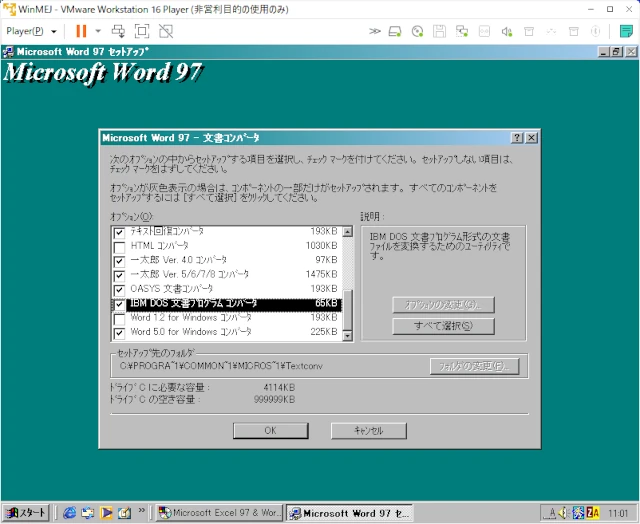Viewport: 640px width, 524px height.
Task: Open the Windows スタート button
Action: (26, 513)
